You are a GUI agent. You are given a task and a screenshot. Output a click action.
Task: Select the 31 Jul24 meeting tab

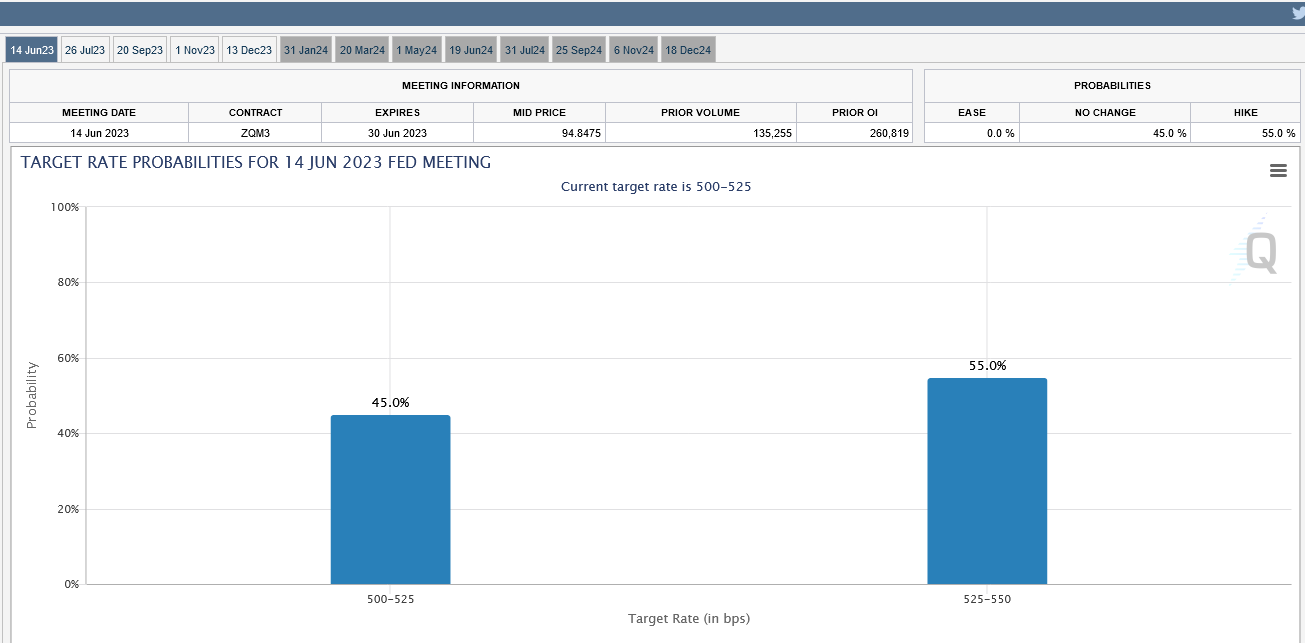pyautogui.click(x=525, y=50)
